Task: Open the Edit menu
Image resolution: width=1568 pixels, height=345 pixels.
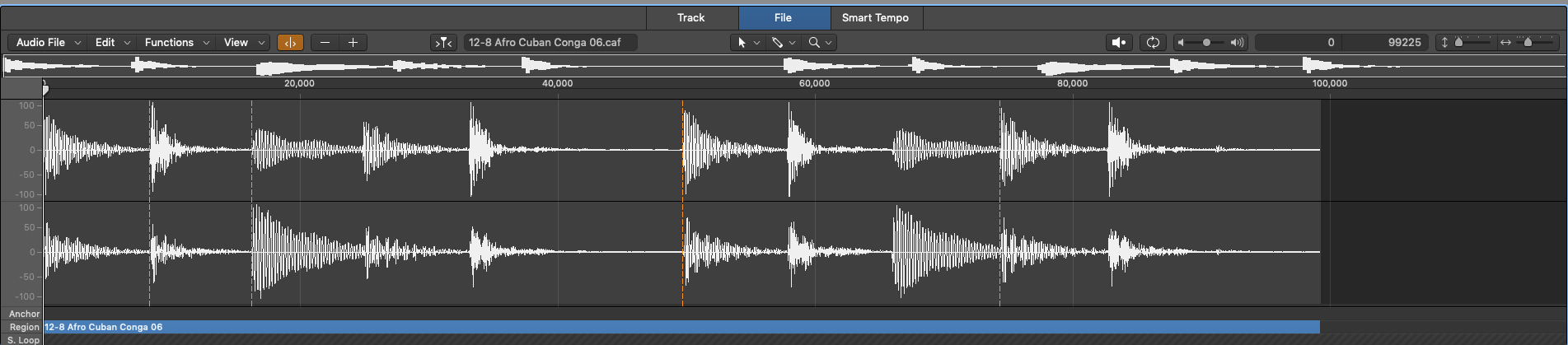Action: coord(112,43)
